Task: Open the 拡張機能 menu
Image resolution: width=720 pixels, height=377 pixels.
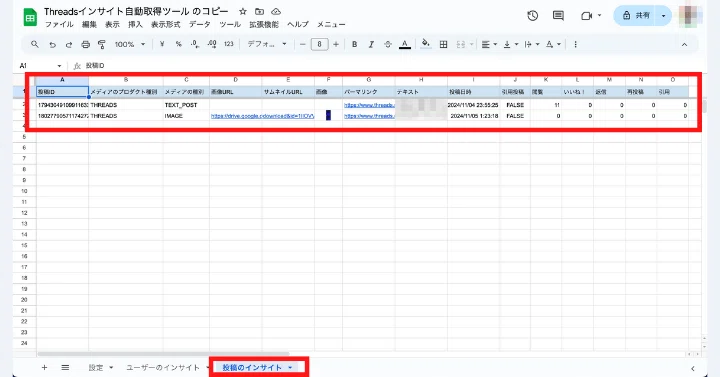Action: click(x=264, y=25)
